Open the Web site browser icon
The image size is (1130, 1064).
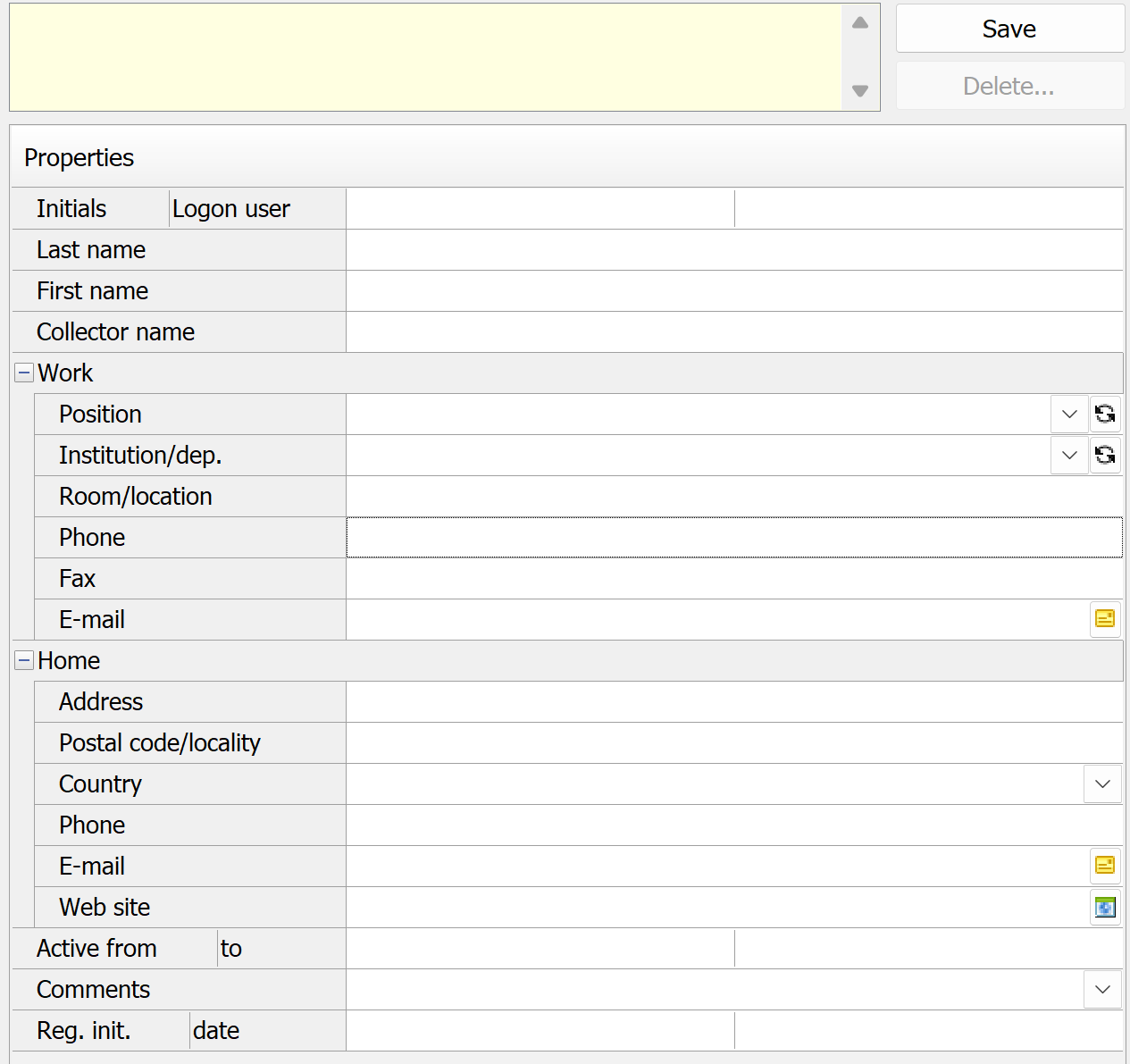click(x=1105, y=908)
